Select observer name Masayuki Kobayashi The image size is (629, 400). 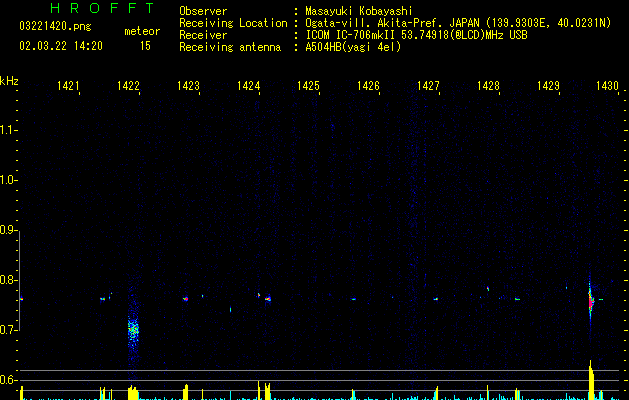359,11
